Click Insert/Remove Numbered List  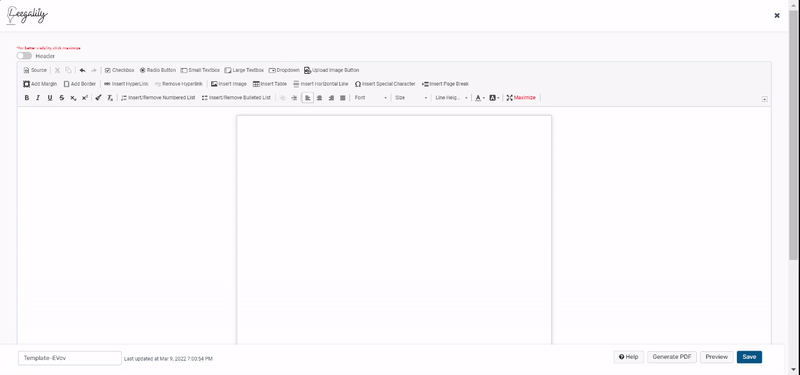coord(158,97)
